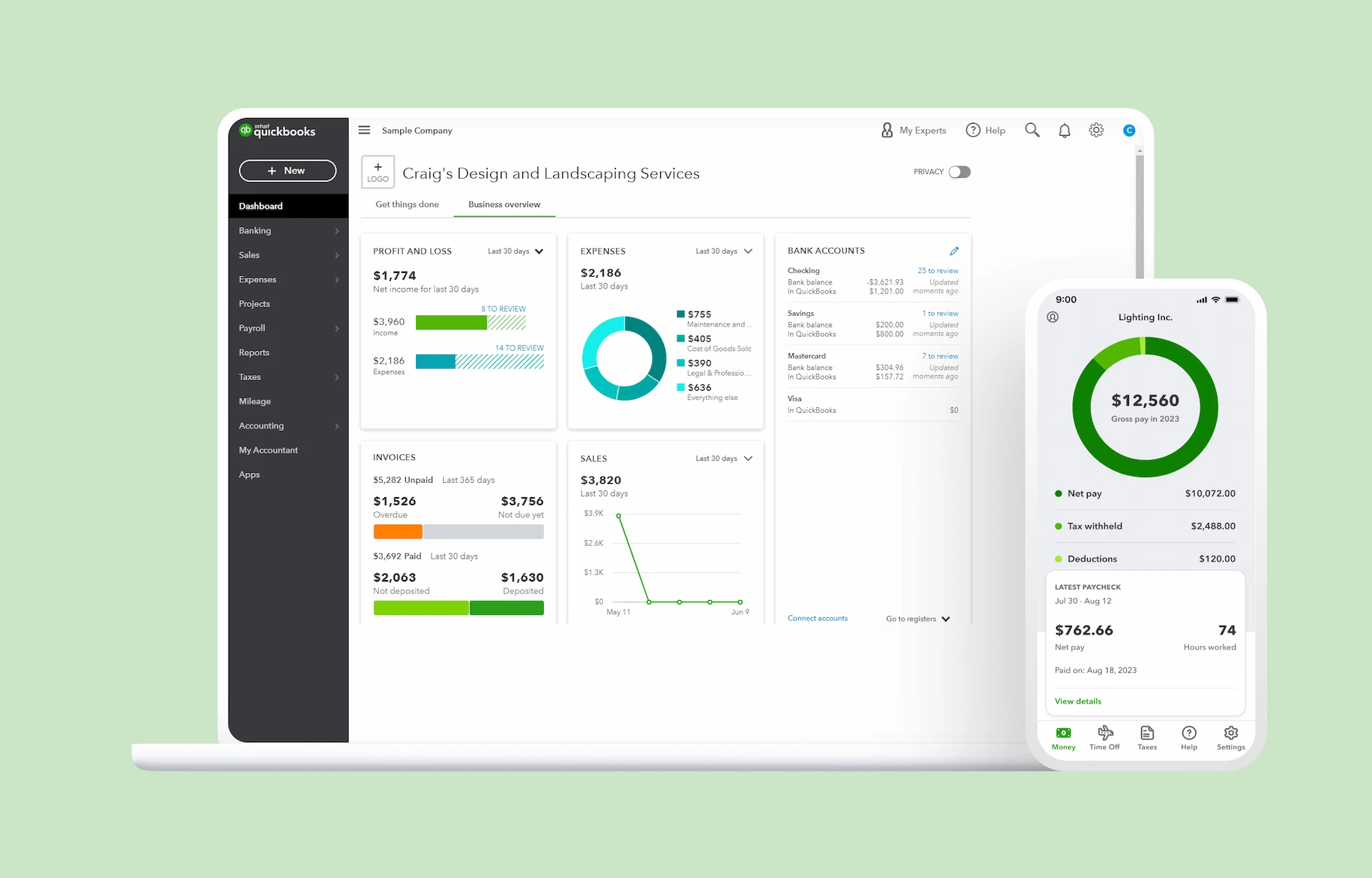1372x878 pixels.
Task: Open QuickBooks settings gear icon
Action: (1096, 130)
